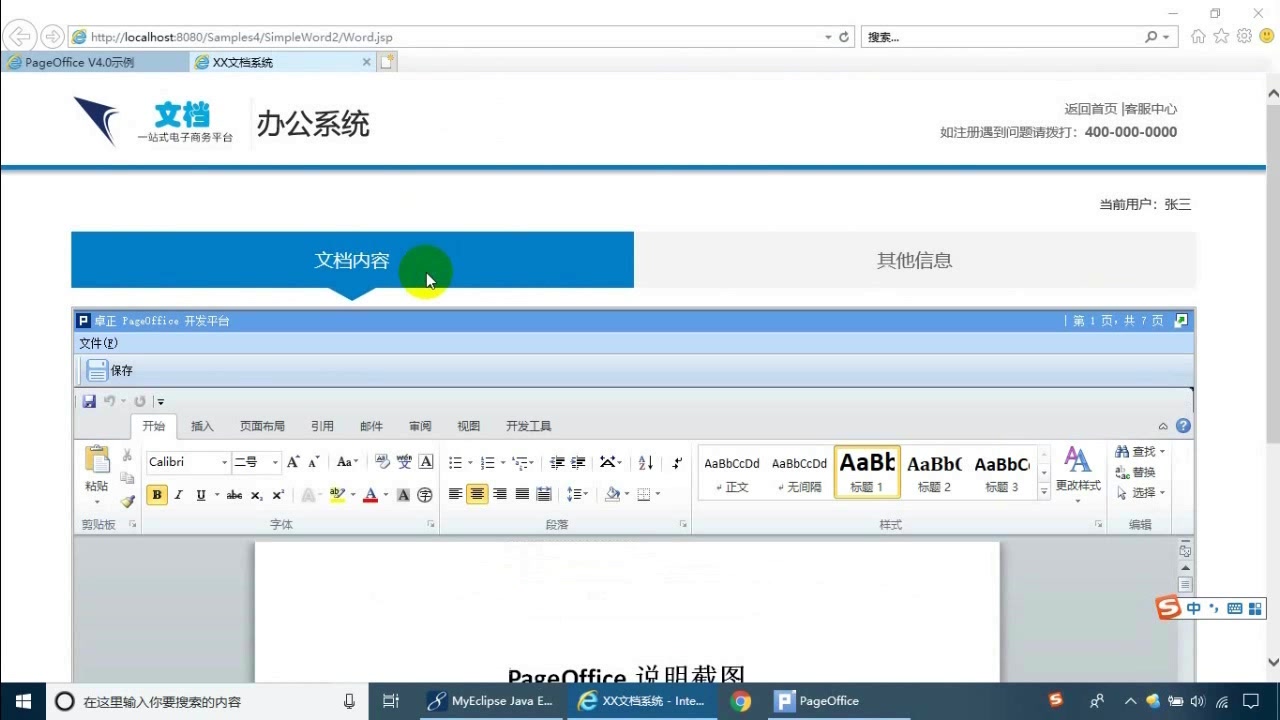The height and width of the screenshot is (720, 1280).
Task: Toggle show paragraph marks icon
Action: [677, 462]
